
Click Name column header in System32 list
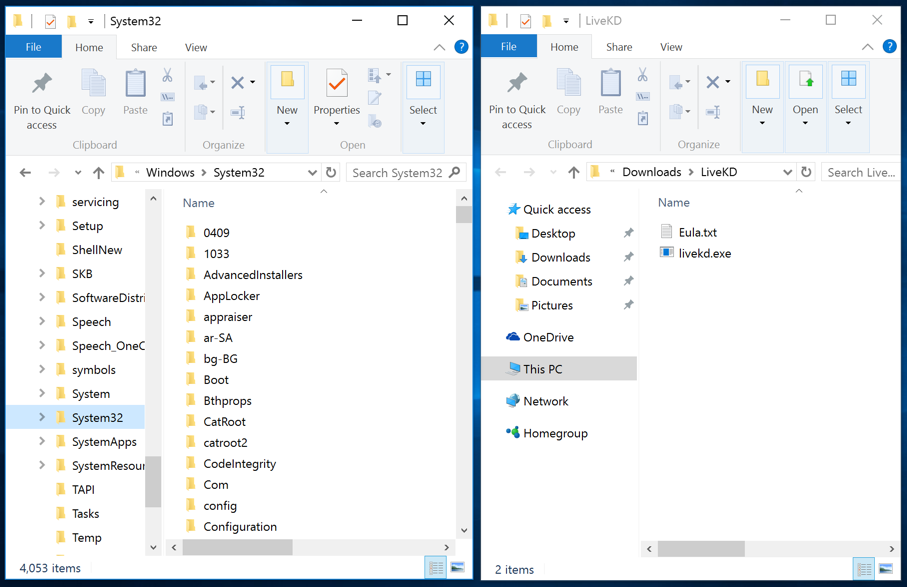[198, 203]
